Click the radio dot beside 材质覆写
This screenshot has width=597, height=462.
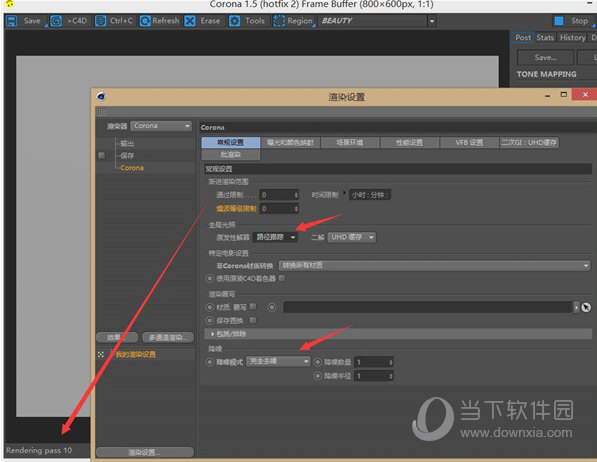pyautogui.click(x=210, y=307)
